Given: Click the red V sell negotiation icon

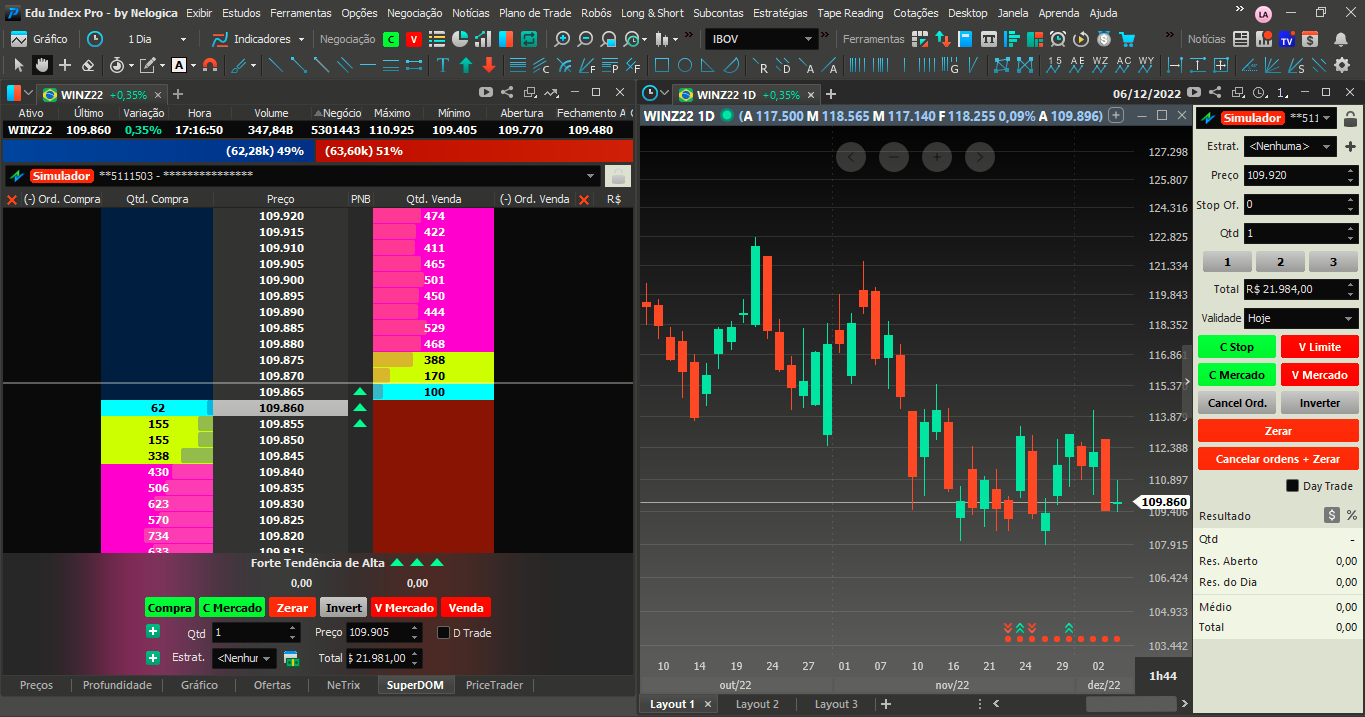Looking at the screenshot, I should (413, 39).
